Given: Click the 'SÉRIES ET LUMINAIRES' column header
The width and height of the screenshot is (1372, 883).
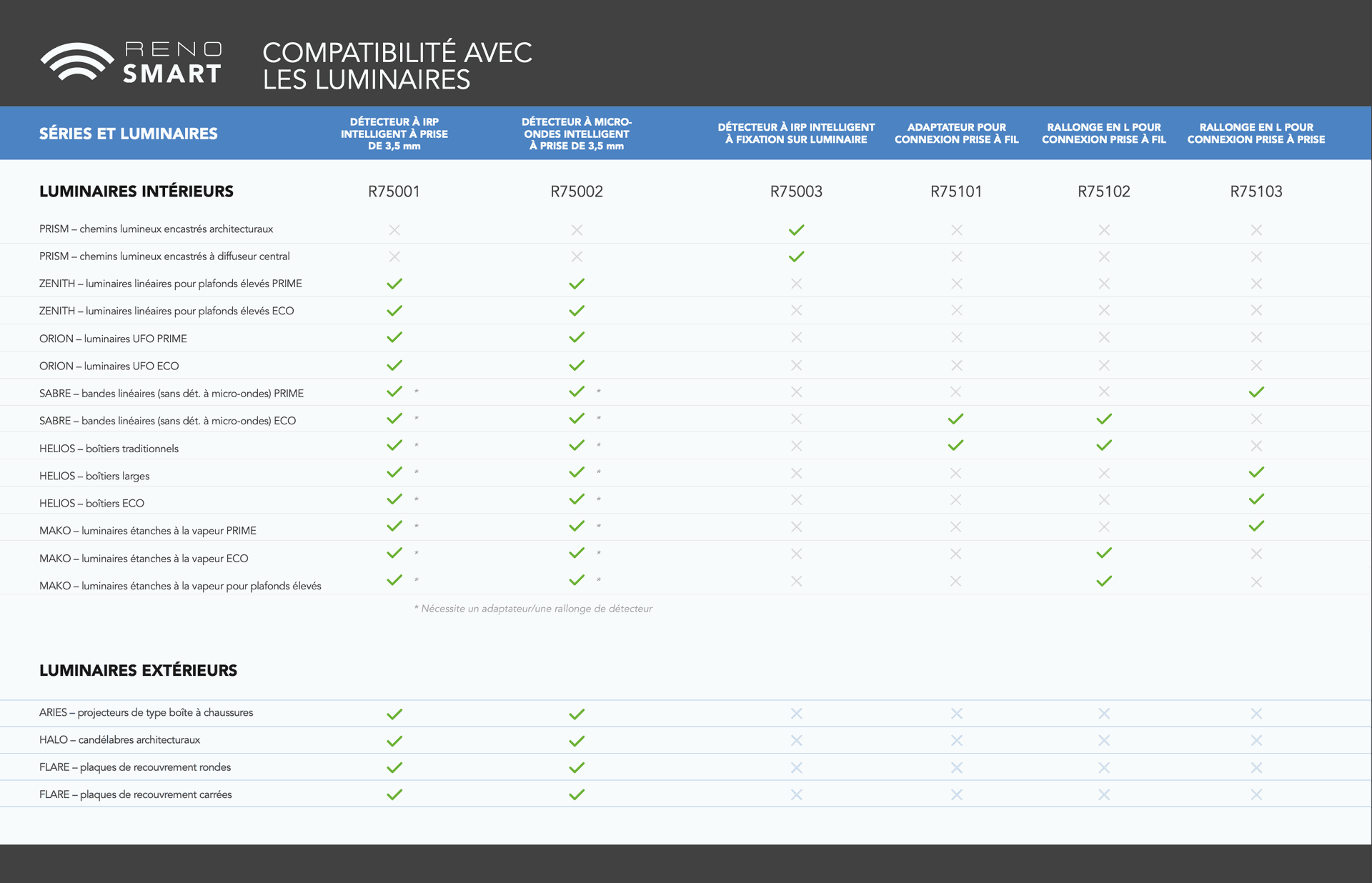Looking at the screenshot, I should 129,134.
